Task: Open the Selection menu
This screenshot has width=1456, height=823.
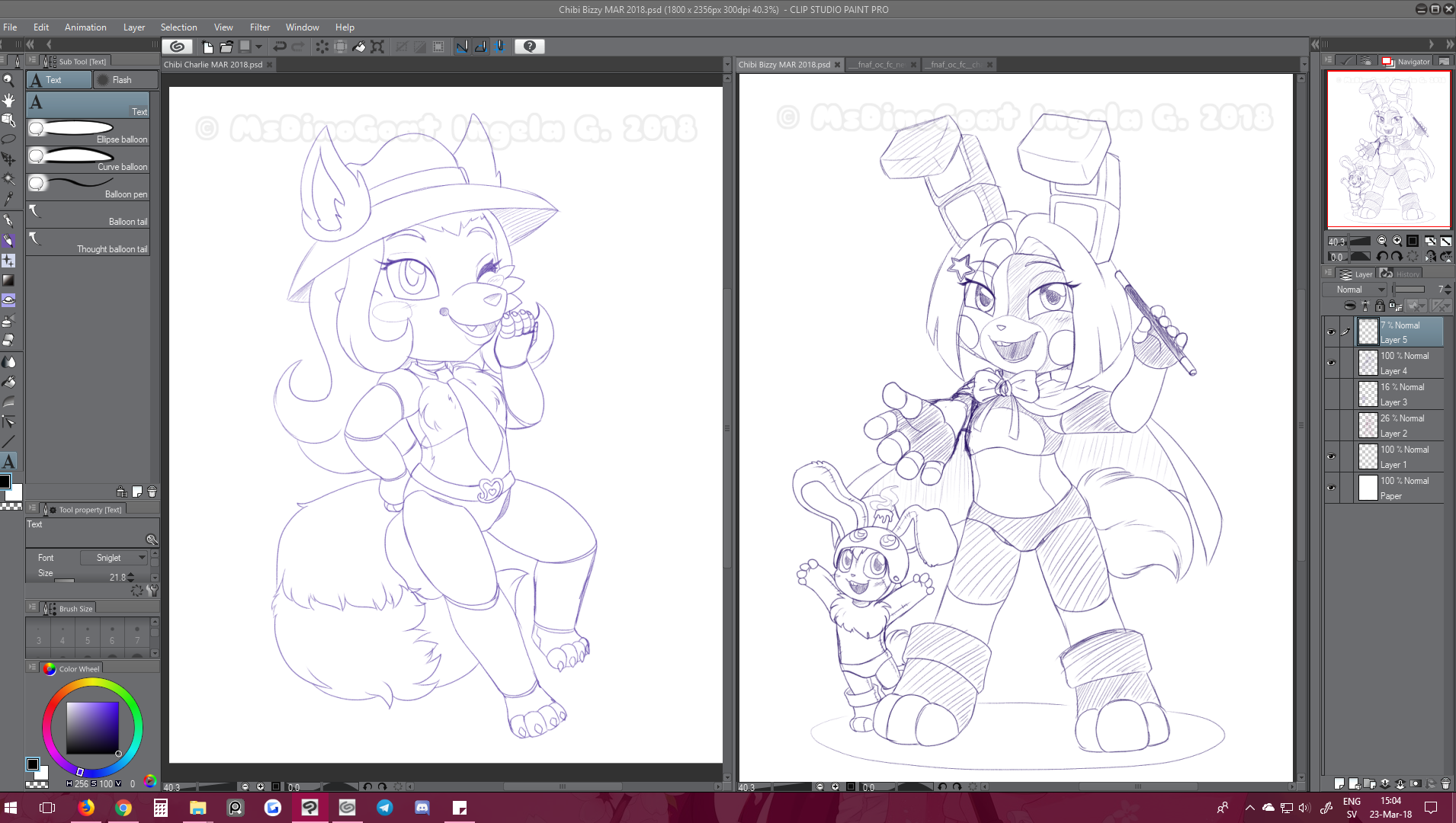Action: (x=178, y=27)
